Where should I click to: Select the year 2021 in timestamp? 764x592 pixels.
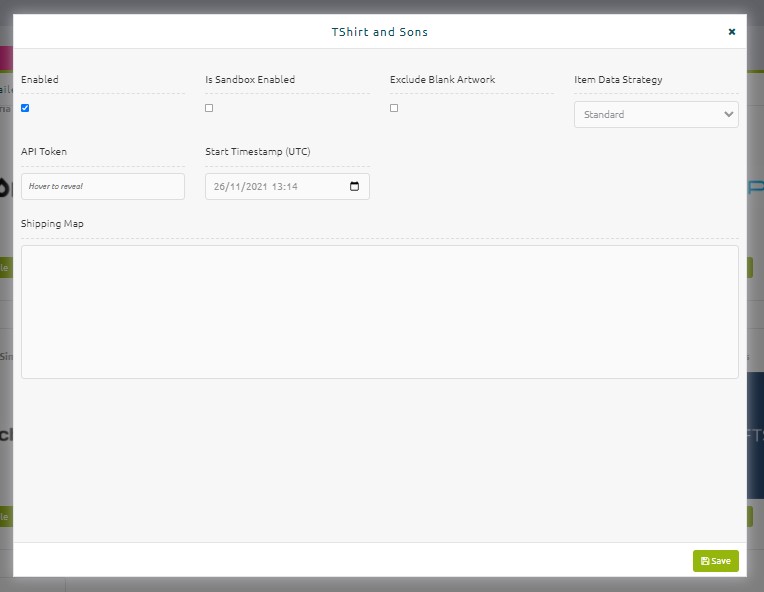coord(256,187)
